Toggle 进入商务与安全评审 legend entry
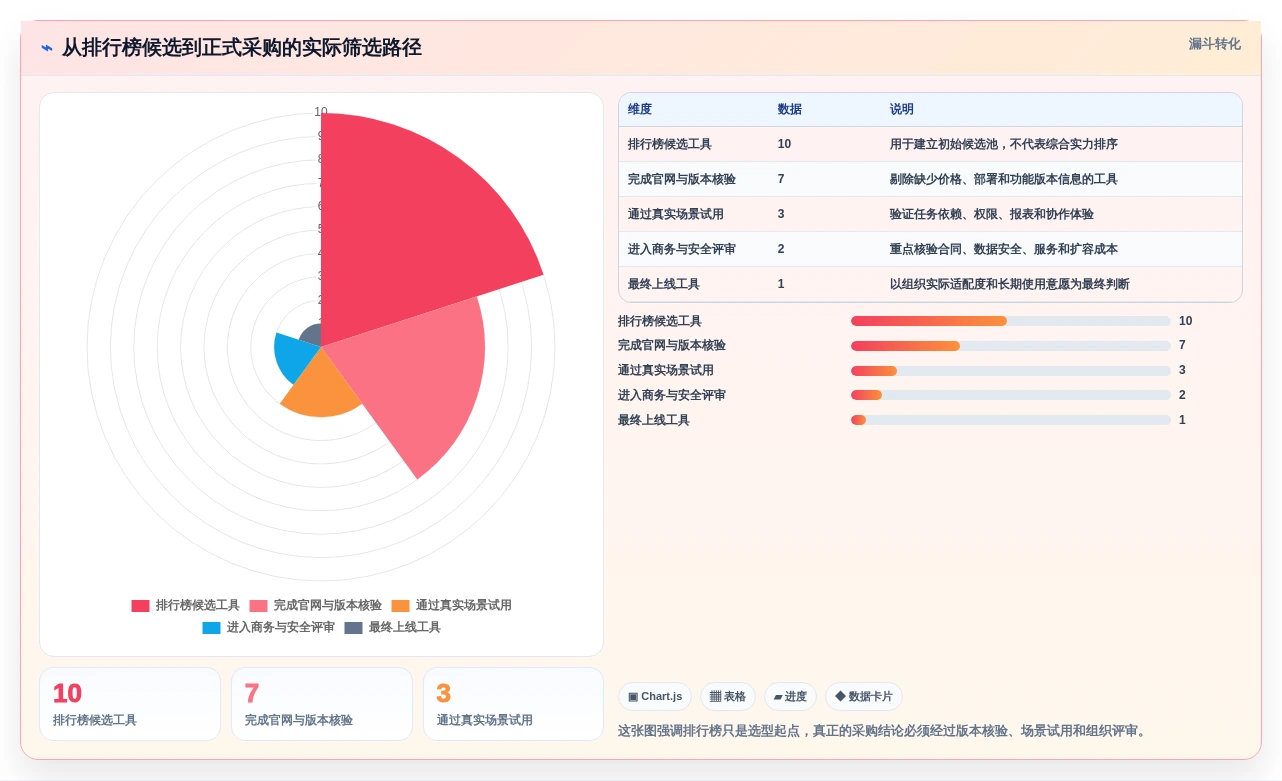The image size is (1282, 781). point(268,627)
